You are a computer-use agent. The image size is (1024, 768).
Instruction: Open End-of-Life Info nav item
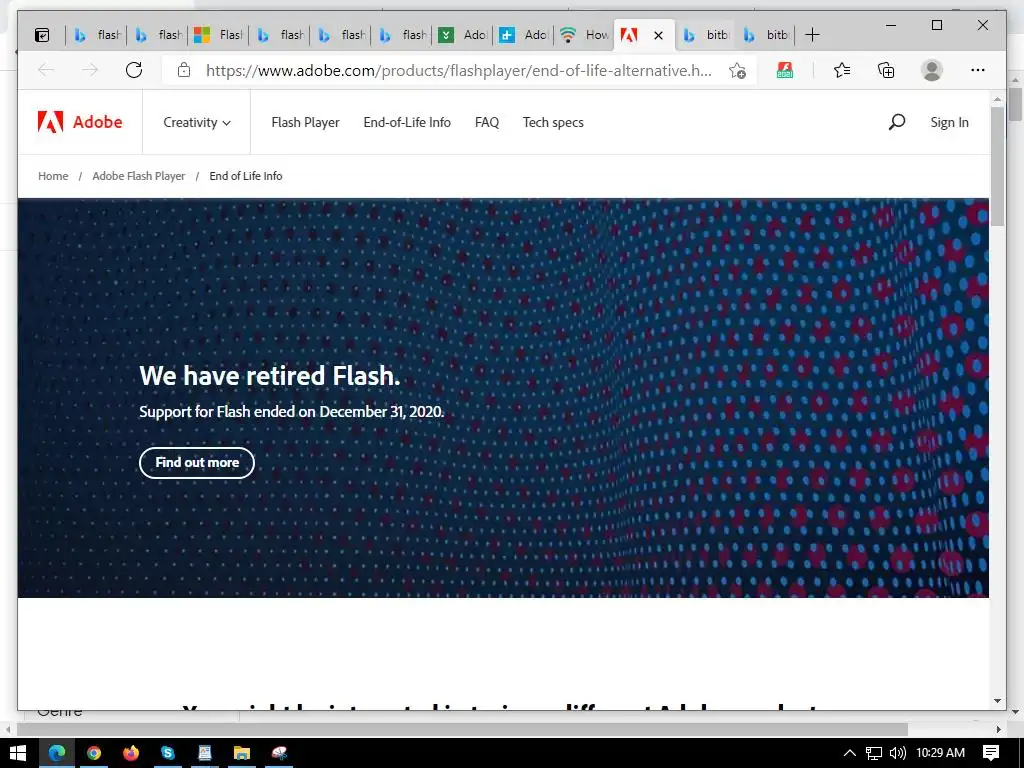[407, 123]
